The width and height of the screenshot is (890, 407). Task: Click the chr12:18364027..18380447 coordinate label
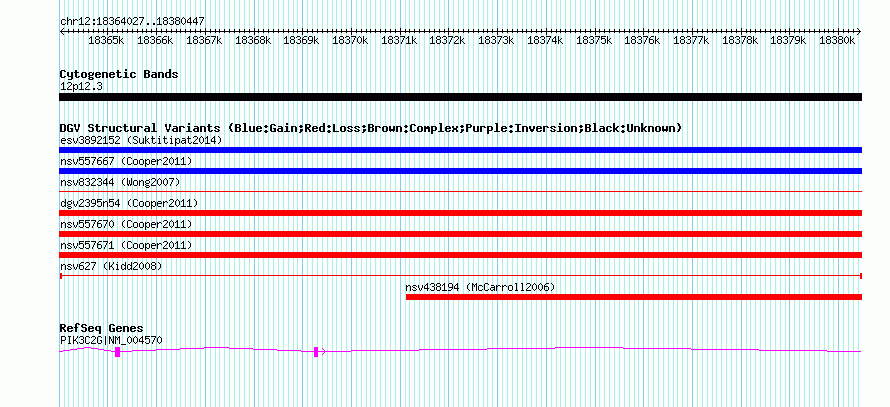point(132,22)
